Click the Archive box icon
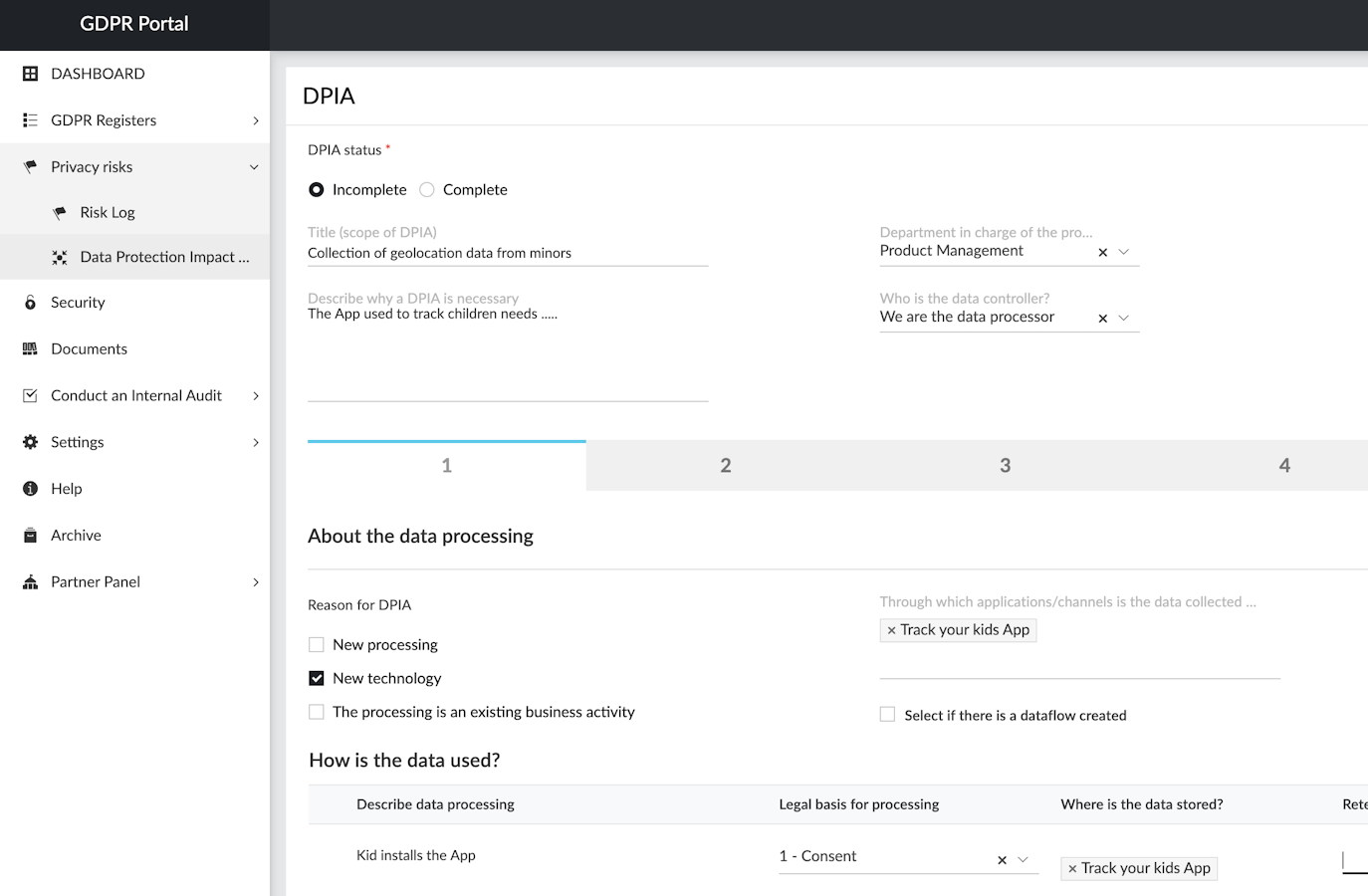 (x=30, y=536)
